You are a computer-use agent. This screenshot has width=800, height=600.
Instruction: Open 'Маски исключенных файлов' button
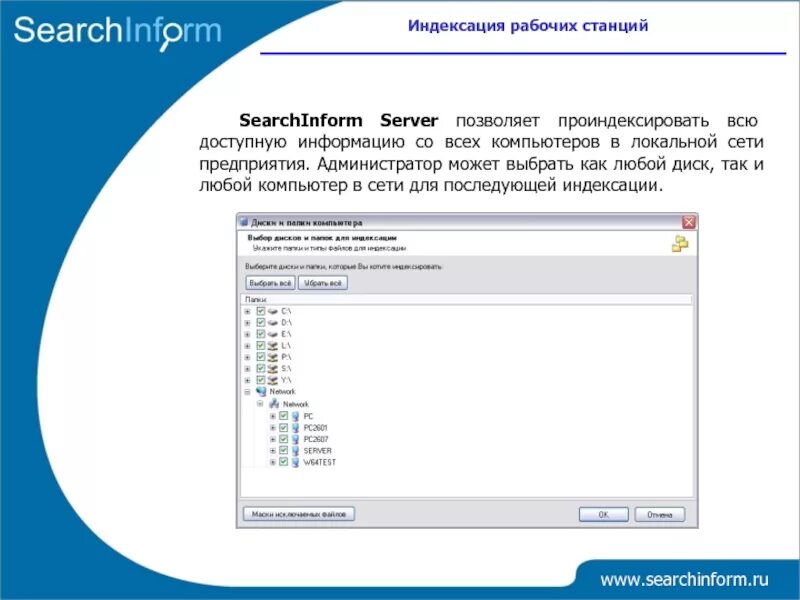(299, 514)
